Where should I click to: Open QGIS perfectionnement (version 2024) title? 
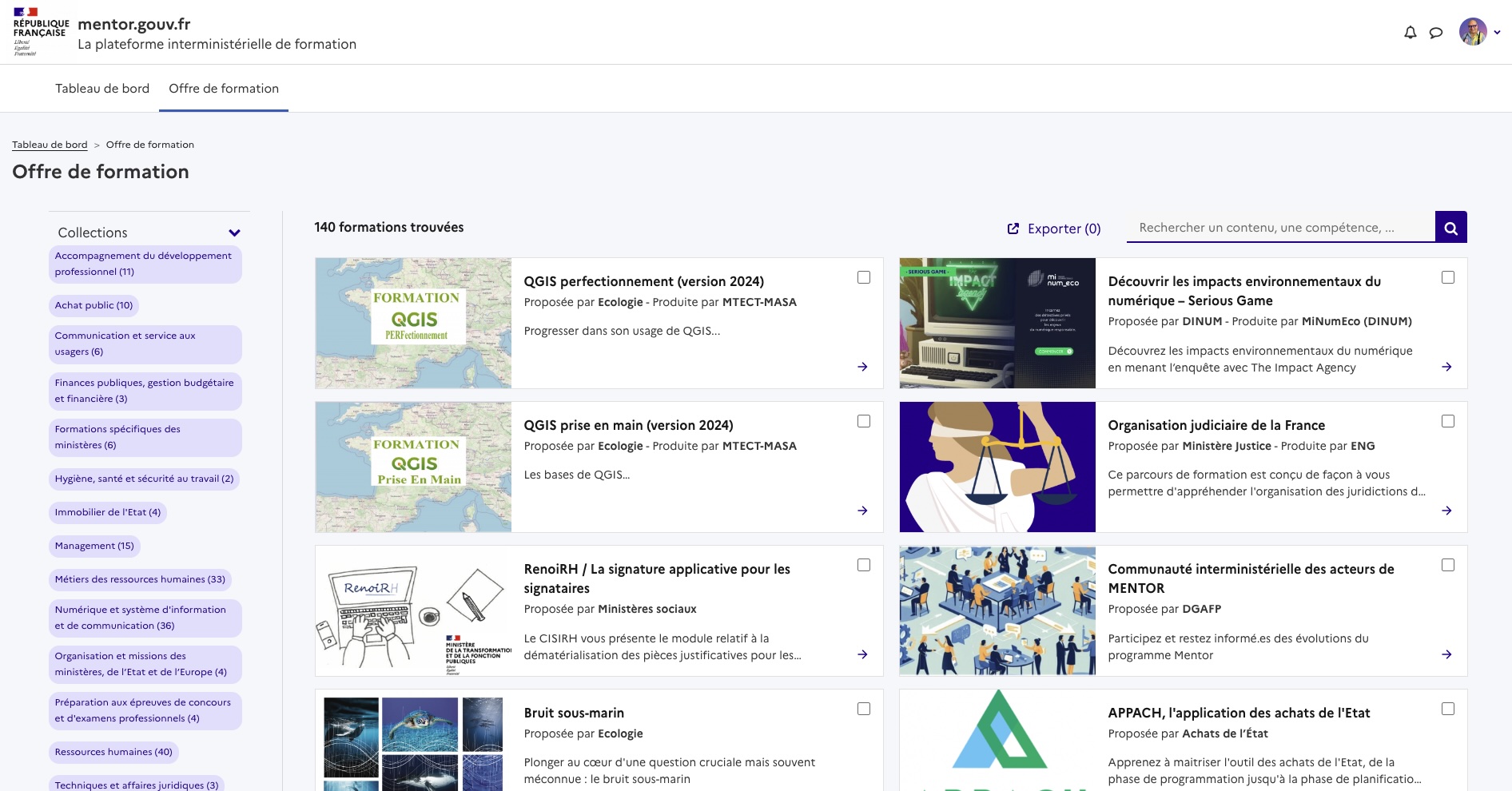(644, 281)
